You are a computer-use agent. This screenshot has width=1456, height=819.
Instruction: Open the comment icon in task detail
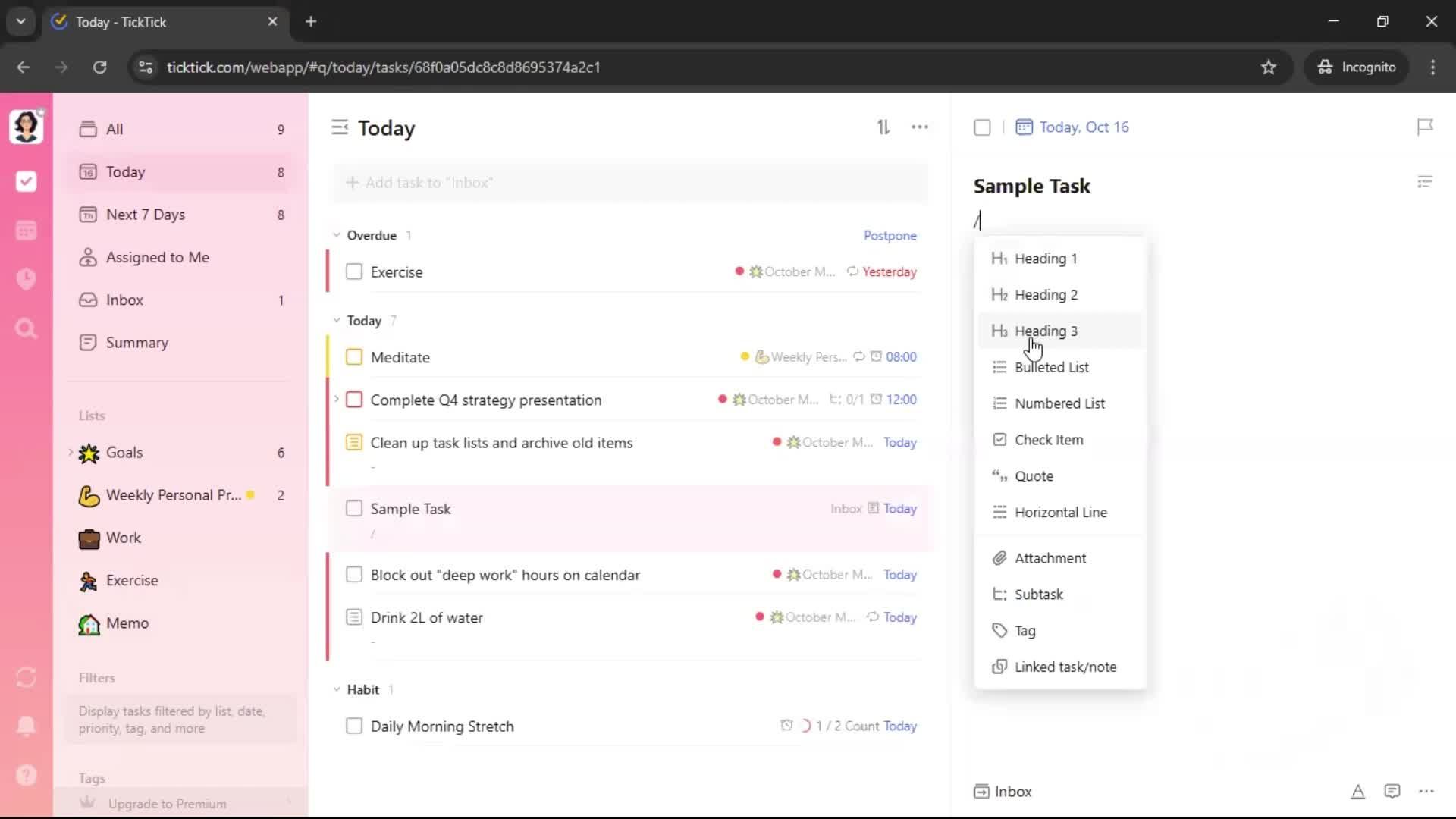pos(1392,792)
